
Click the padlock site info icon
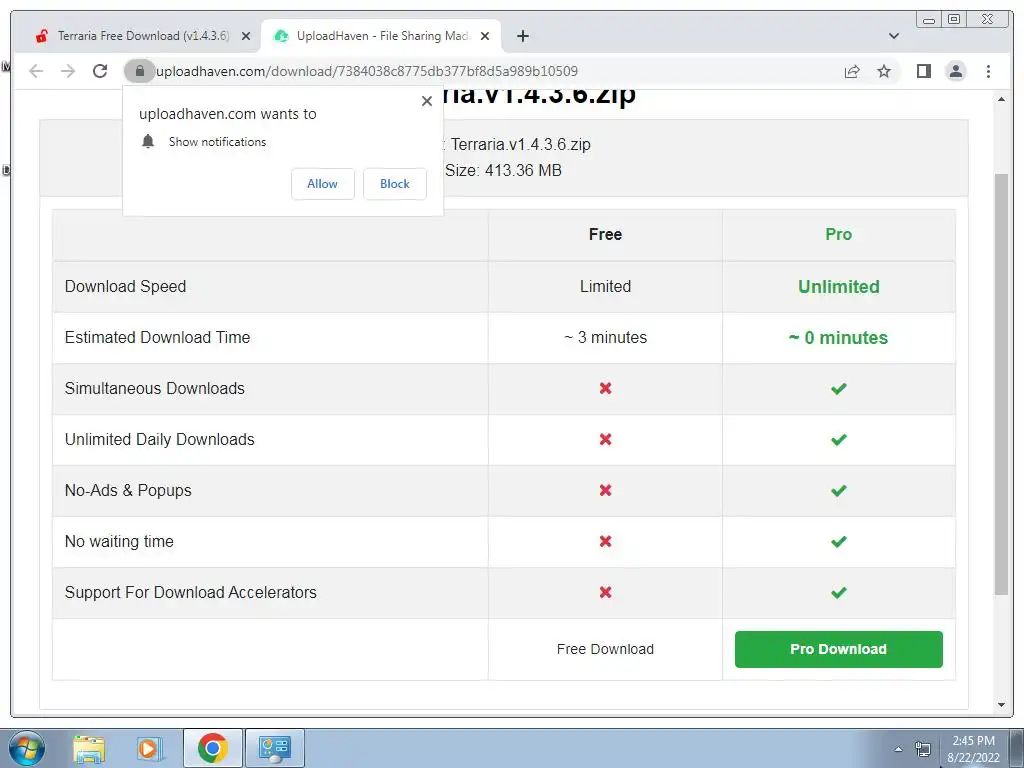(x=139, y=71)
